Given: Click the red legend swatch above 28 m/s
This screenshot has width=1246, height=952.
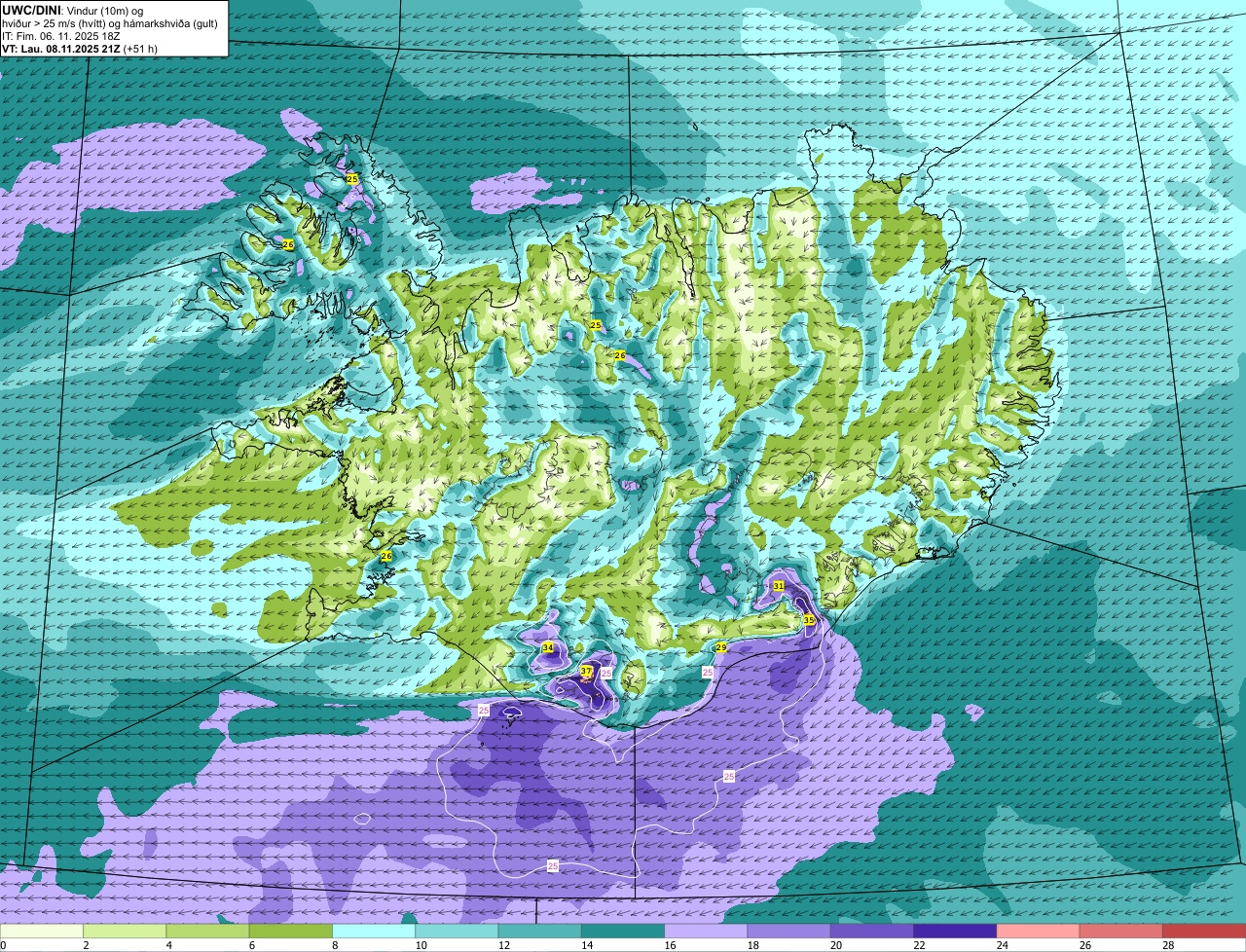Looking at the screenshot, I should tap(1204, 931).
